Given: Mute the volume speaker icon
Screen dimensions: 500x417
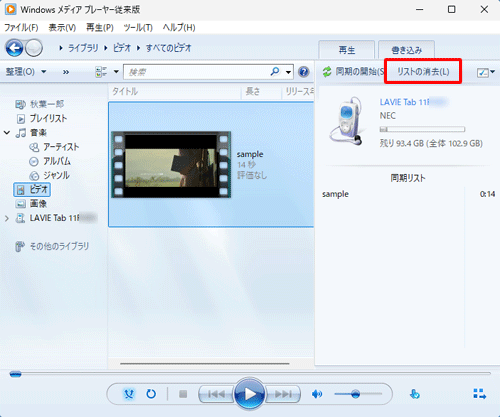Looking at the screenshot, I should click(317, 394).
